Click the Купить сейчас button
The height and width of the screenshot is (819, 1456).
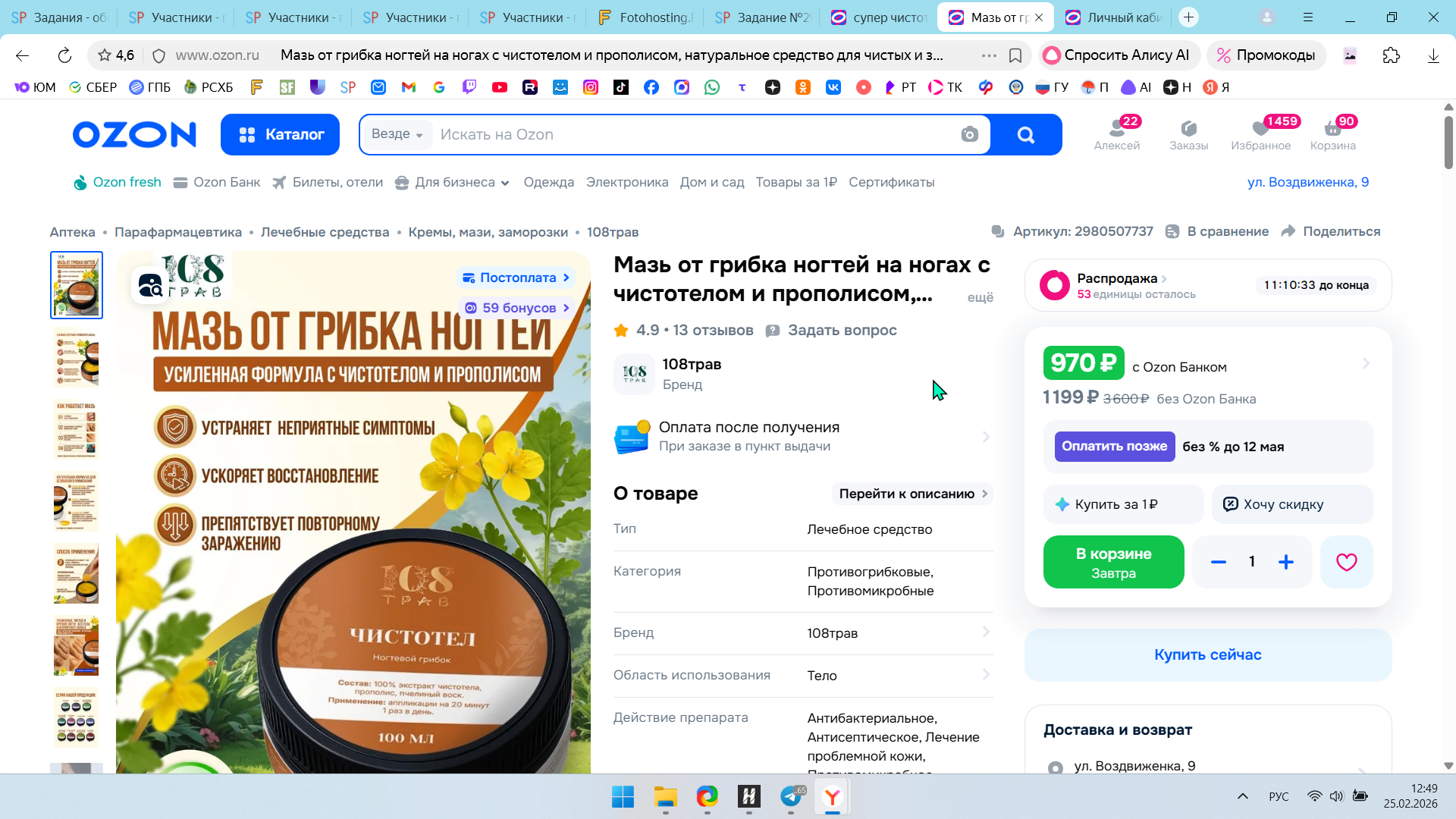[1207, 654]
